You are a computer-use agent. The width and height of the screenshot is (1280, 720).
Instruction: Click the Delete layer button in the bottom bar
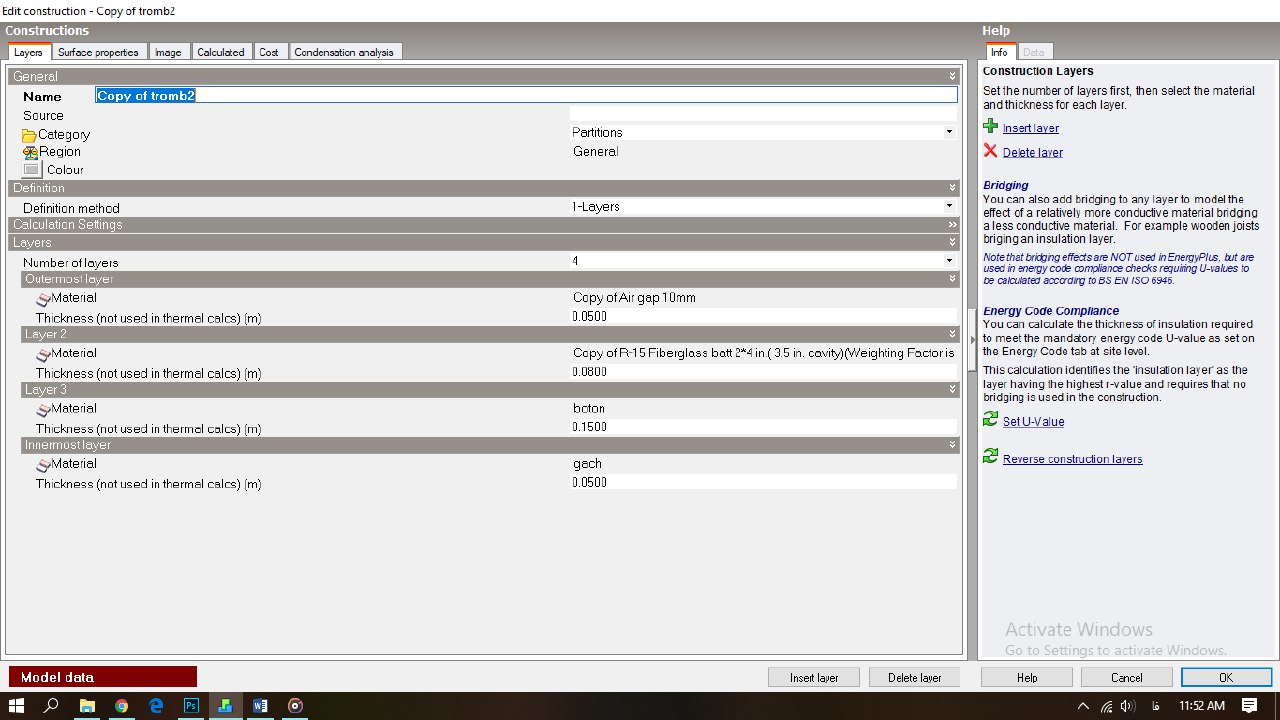(915, 677)
